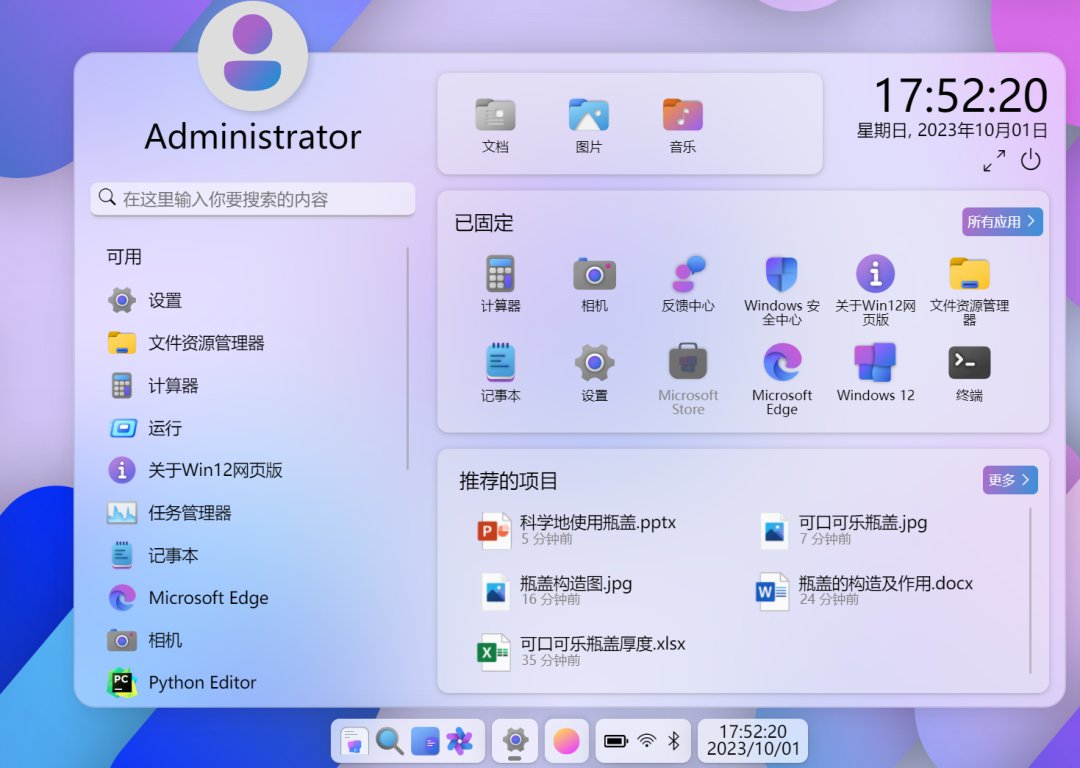The image size is (1080, 768).
Task: Click the orange-pink circle taskbar icon
Action: (x=566, y=742)
